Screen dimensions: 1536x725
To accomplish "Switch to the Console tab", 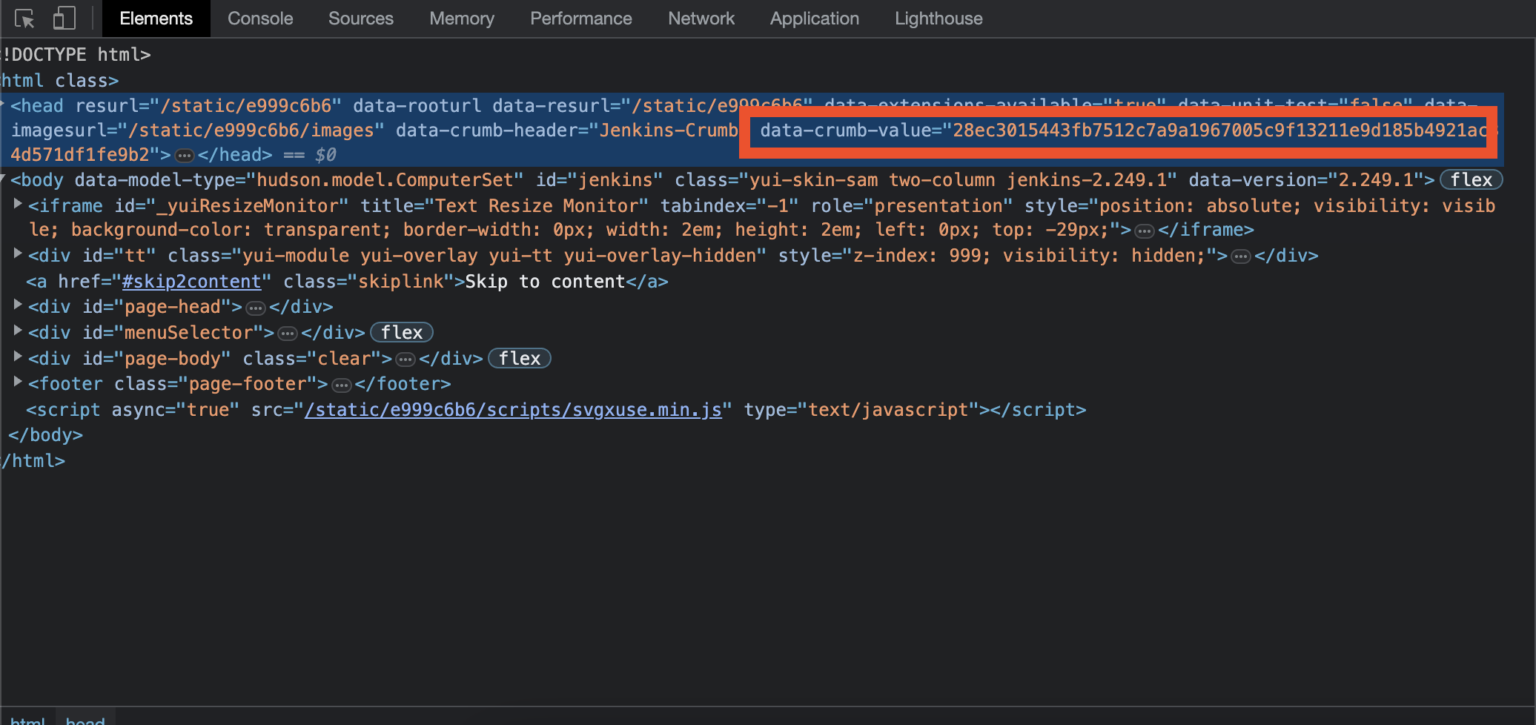I will coord(260,18).
